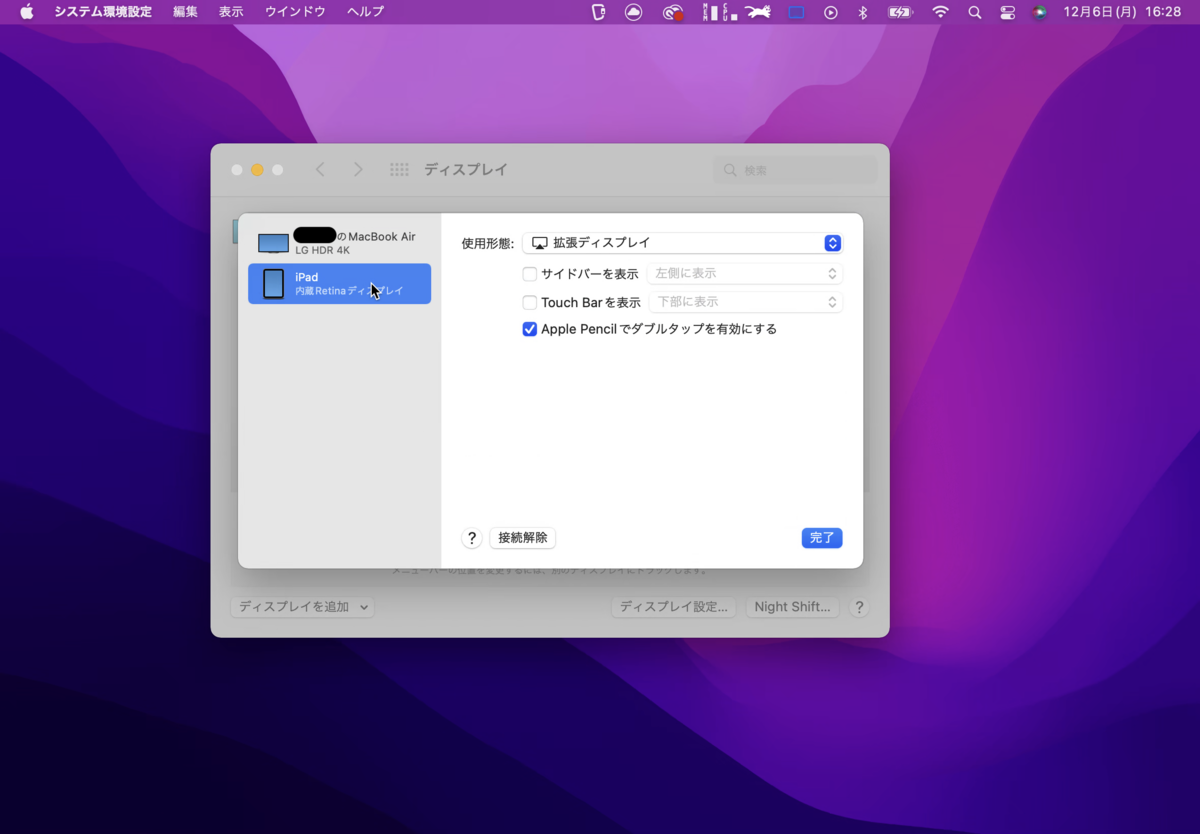Open the Bluetooth menu bar icon
This screenshot has height=834, width=1200.
863,12
